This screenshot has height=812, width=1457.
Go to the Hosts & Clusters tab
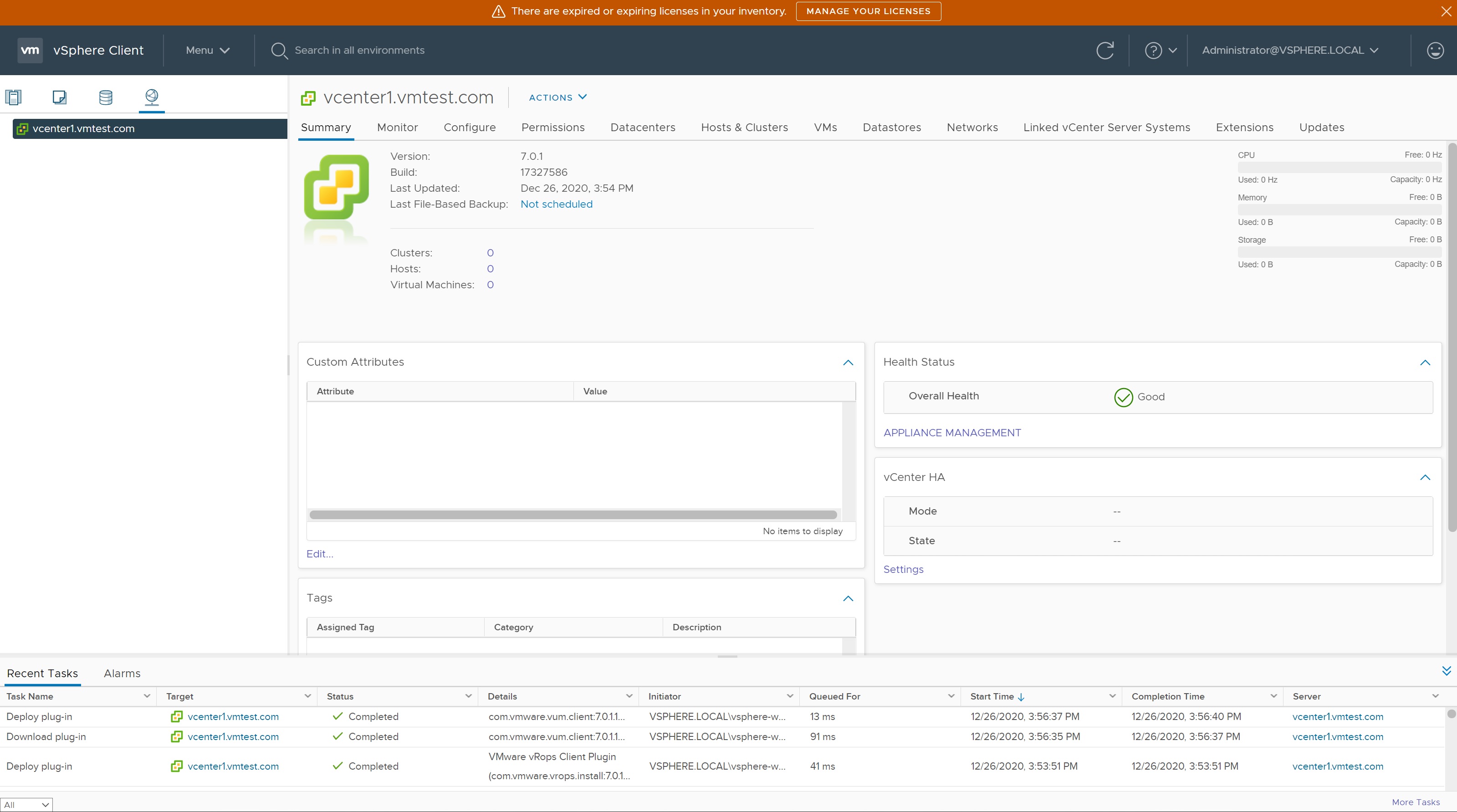(744, 128)
